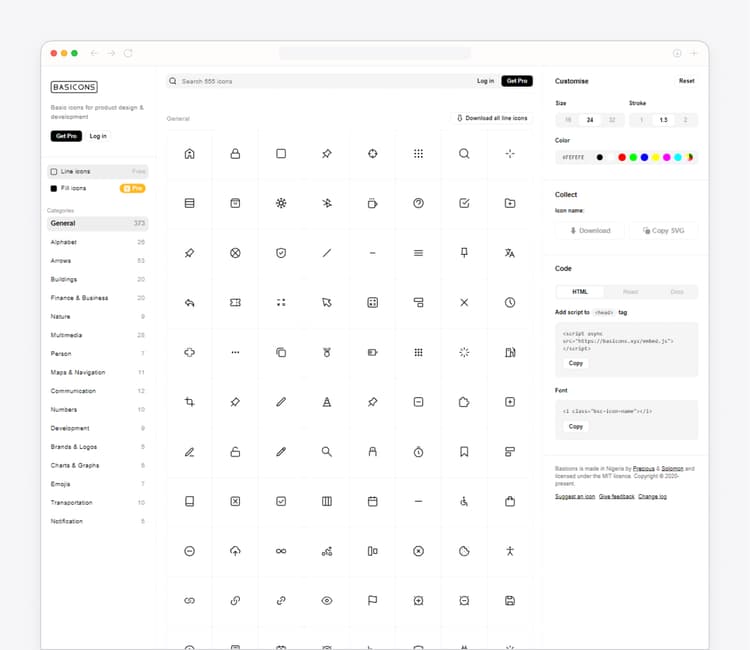This screenshot has height=650, width=750.
Task: Pick the wheelchair accessibility icon
Action: [464, 501]
